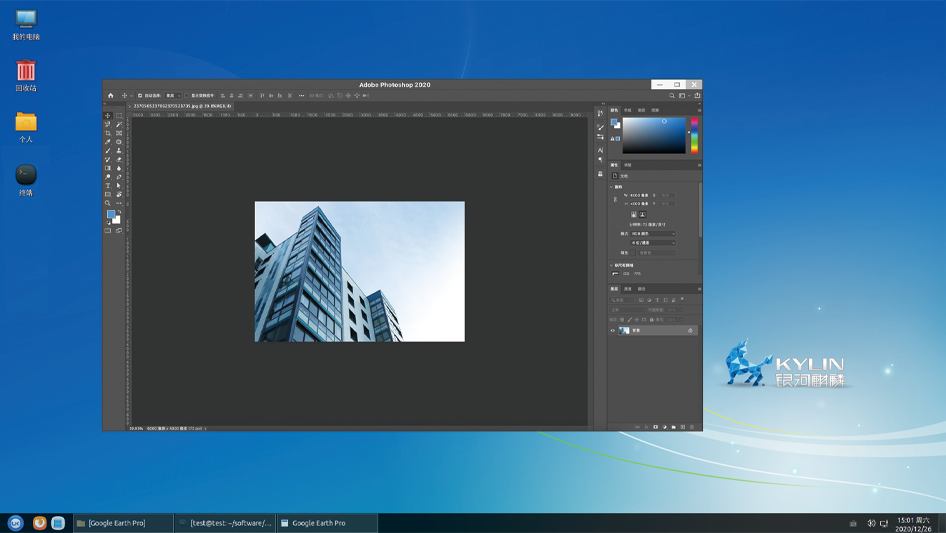Image resolution: width=946 pixels, height=533 pixels.
Task: Hide the Background layer with eye icon
Action: [613, 330]
